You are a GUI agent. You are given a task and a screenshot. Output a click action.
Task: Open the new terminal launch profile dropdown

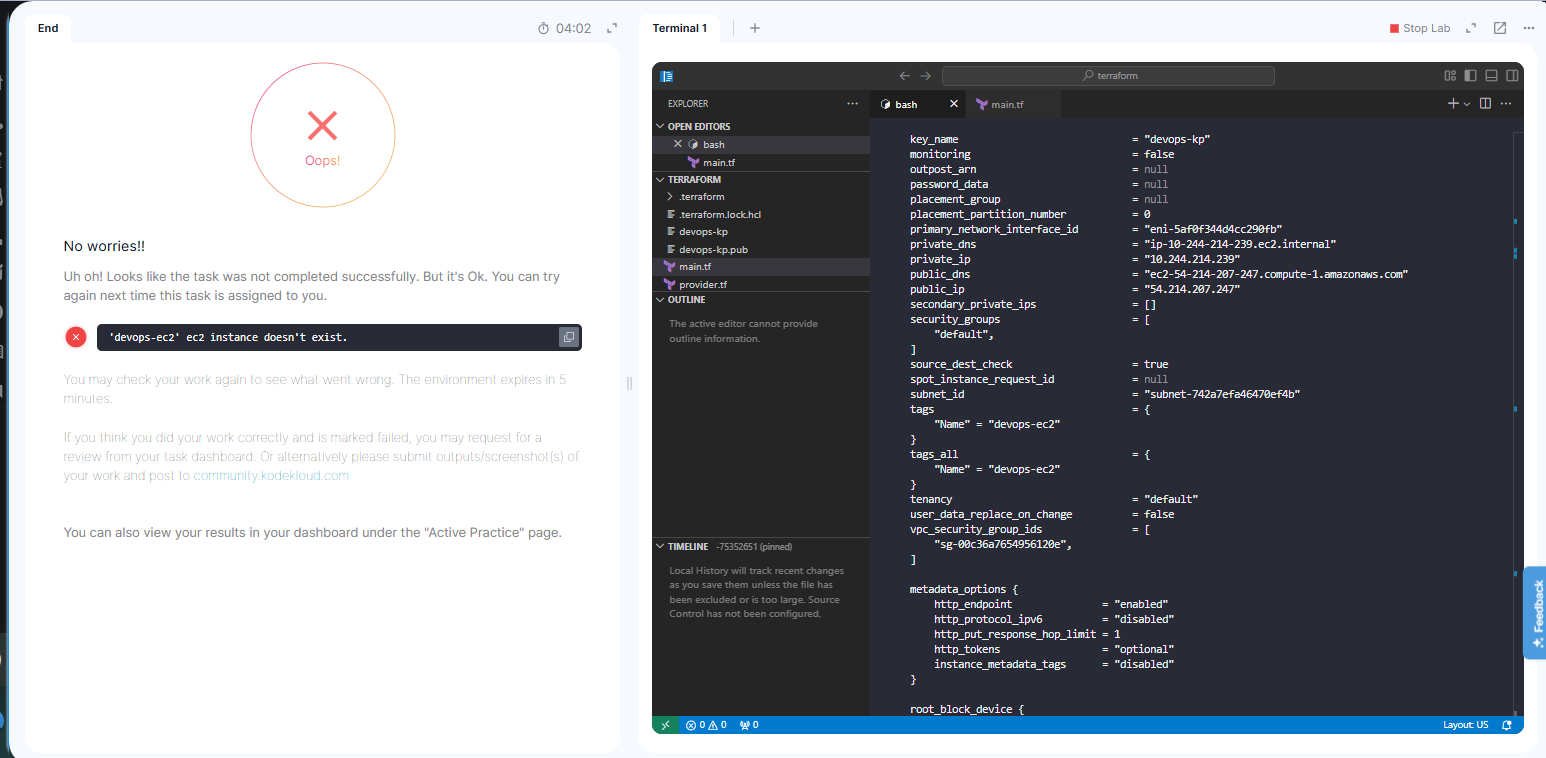click(1467, 104)
